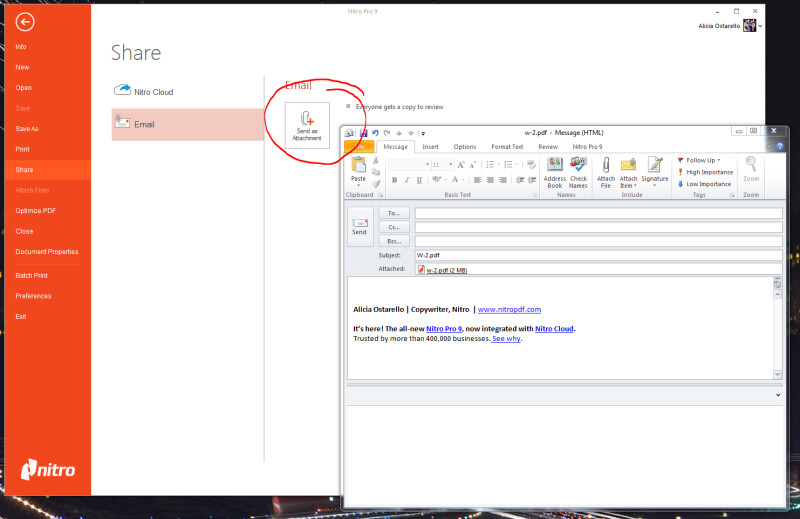Image resolution: width=800 pixels, height=519 pixels.
Task: Click Grow Font icon
Action: pyautogui.click(x=461, y=164)
